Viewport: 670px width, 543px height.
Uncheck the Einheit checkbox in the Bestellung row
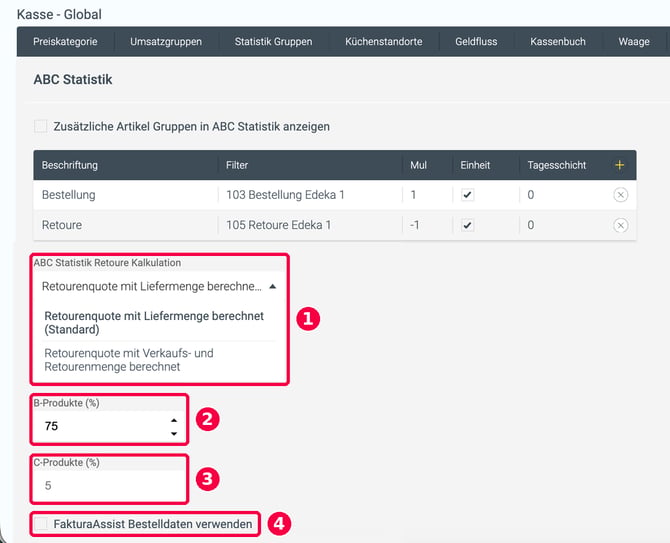pyautogui.click(x=467, y=195)
